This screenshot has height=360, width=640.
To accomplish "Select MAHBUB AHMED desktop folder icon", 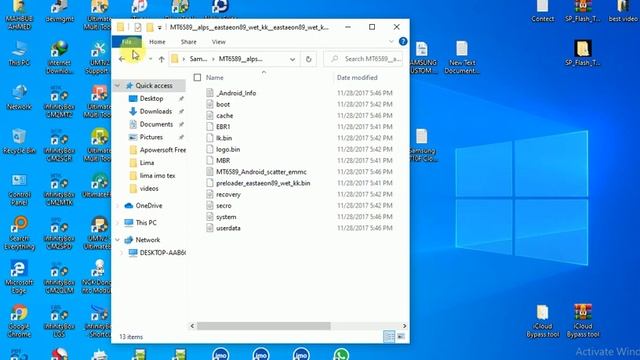I will pos(19,14).
